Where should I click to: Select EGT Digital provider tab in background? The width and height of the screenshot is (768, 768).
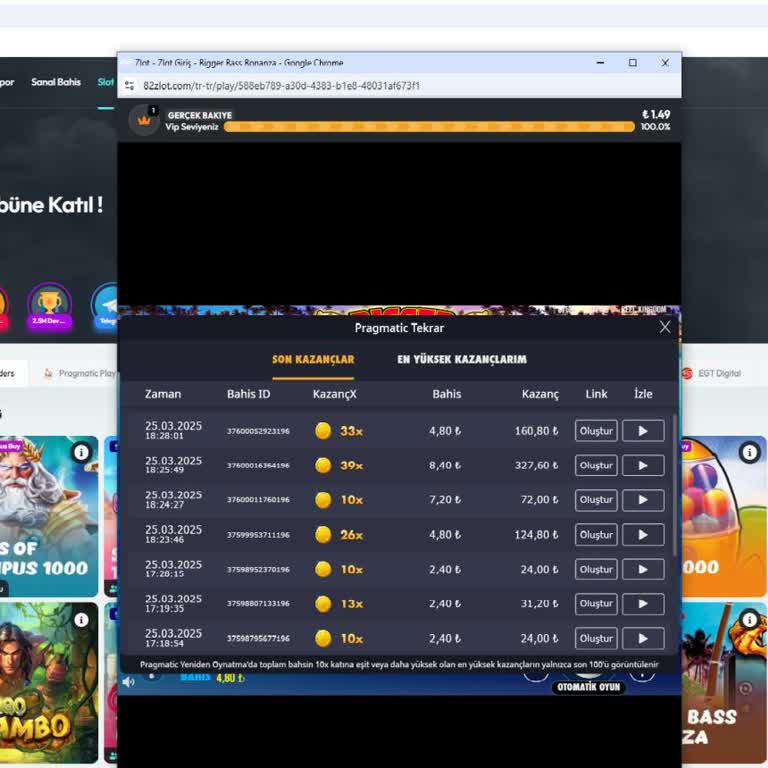712,373
